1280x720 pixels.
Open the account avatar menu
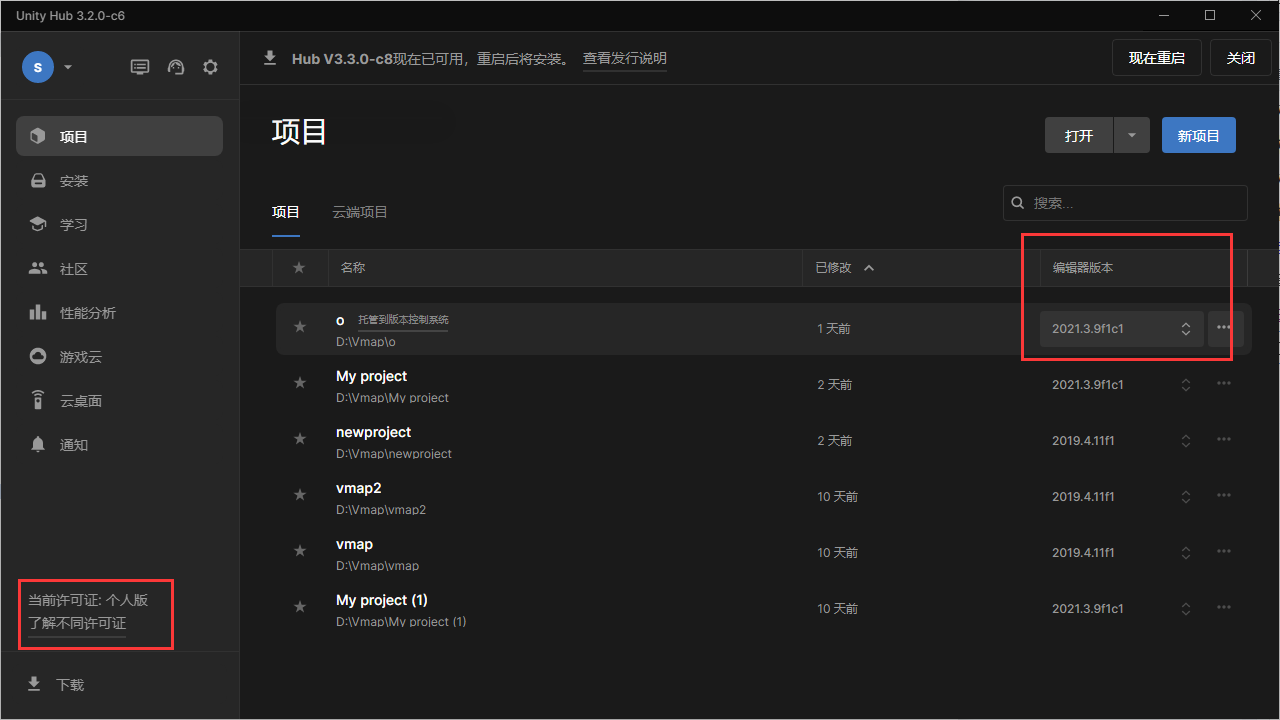point(38,67)
